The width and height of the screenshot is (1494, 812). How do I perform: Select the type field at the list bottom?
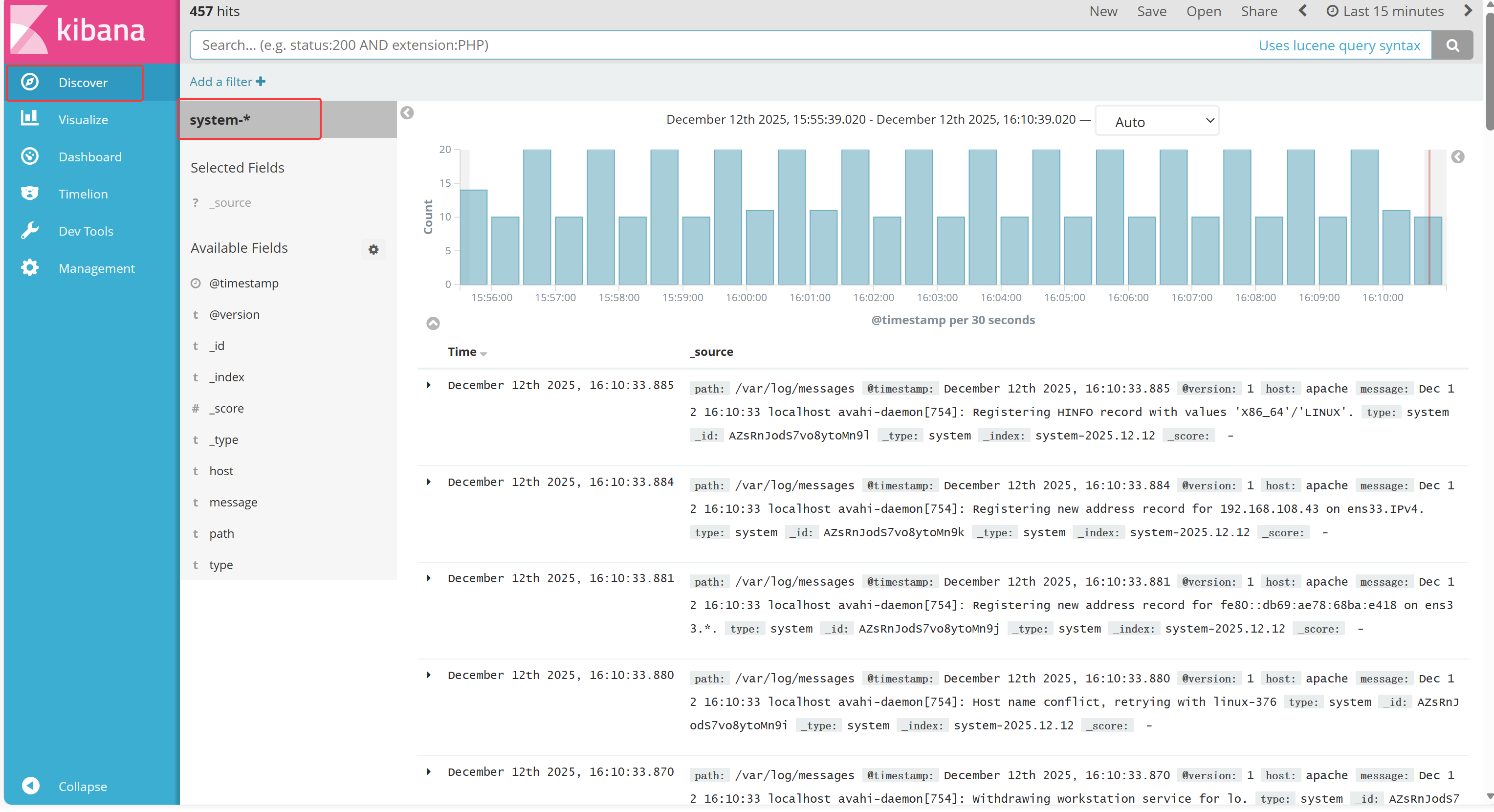point(221,565)
